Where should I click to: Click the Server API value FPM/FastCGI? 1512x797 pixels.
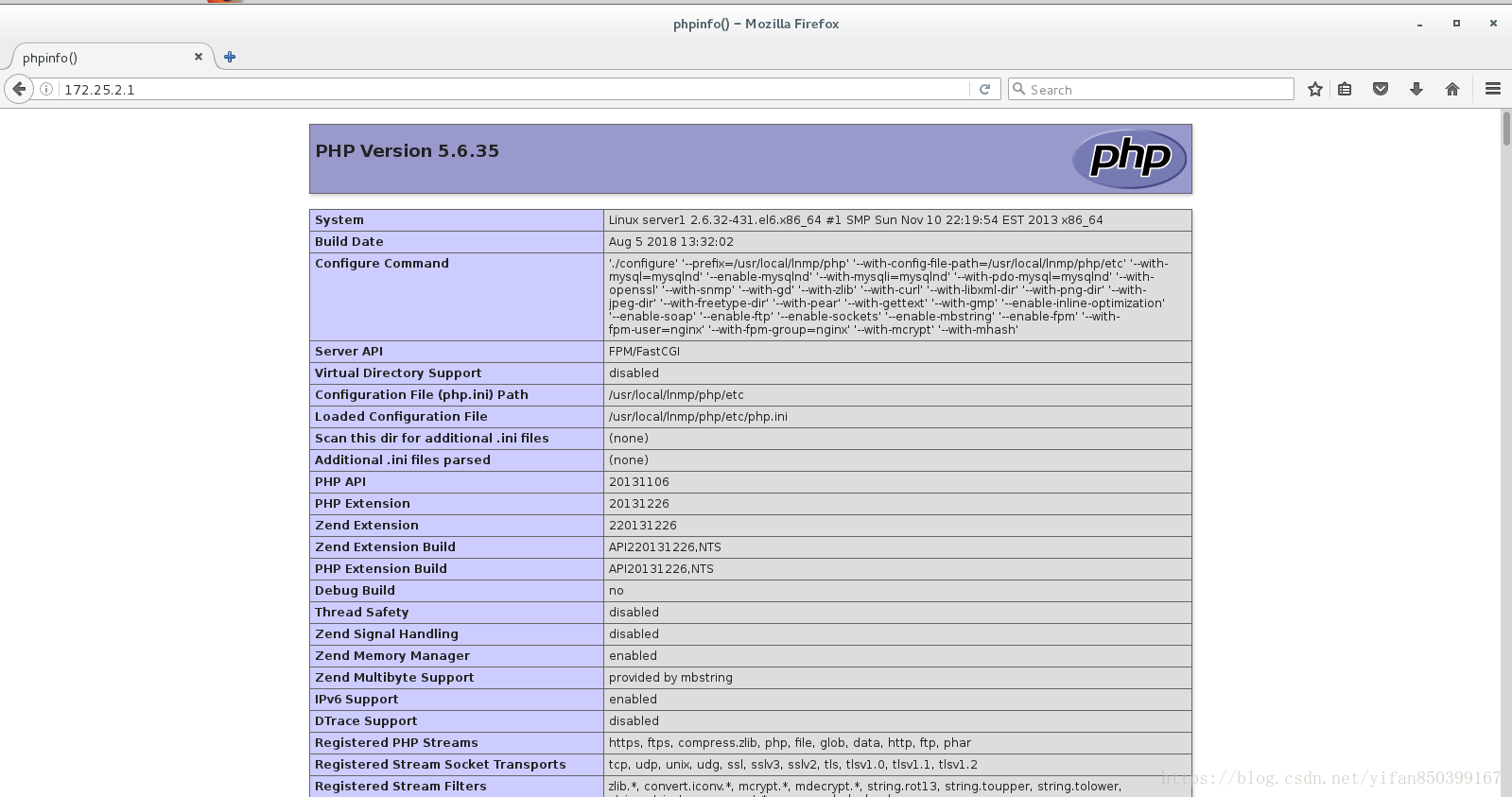644,351
